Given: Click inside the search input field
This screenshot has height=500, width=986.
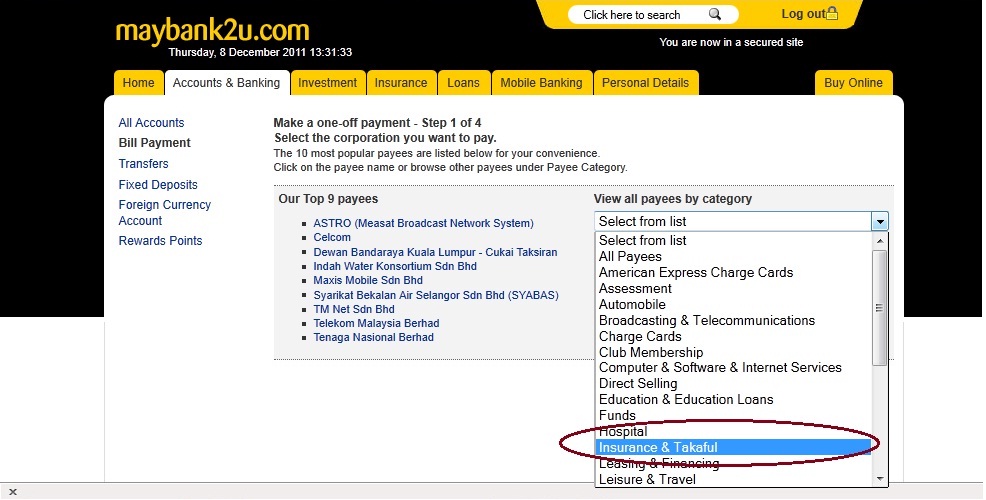Looking at the screenshot, I should click(x=640, y=15).
